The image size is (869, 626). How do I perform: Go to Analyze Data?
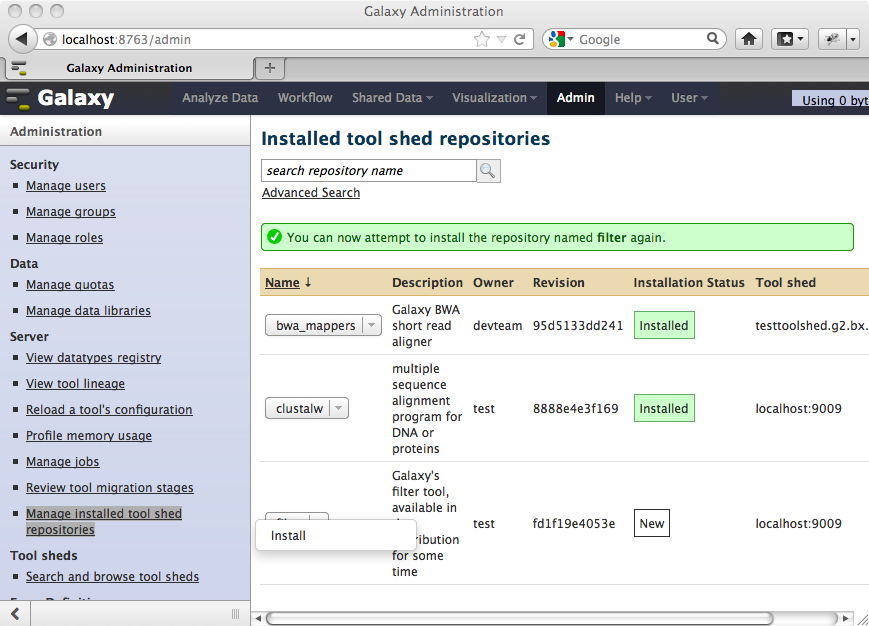point(220,98)
